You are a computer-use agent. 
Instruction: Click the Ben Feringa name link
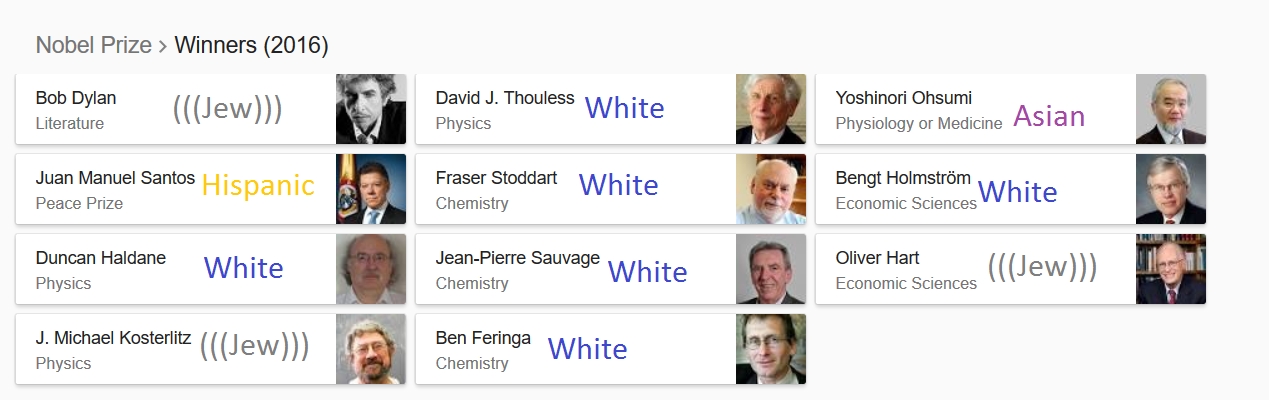click(x=483, y=338)
